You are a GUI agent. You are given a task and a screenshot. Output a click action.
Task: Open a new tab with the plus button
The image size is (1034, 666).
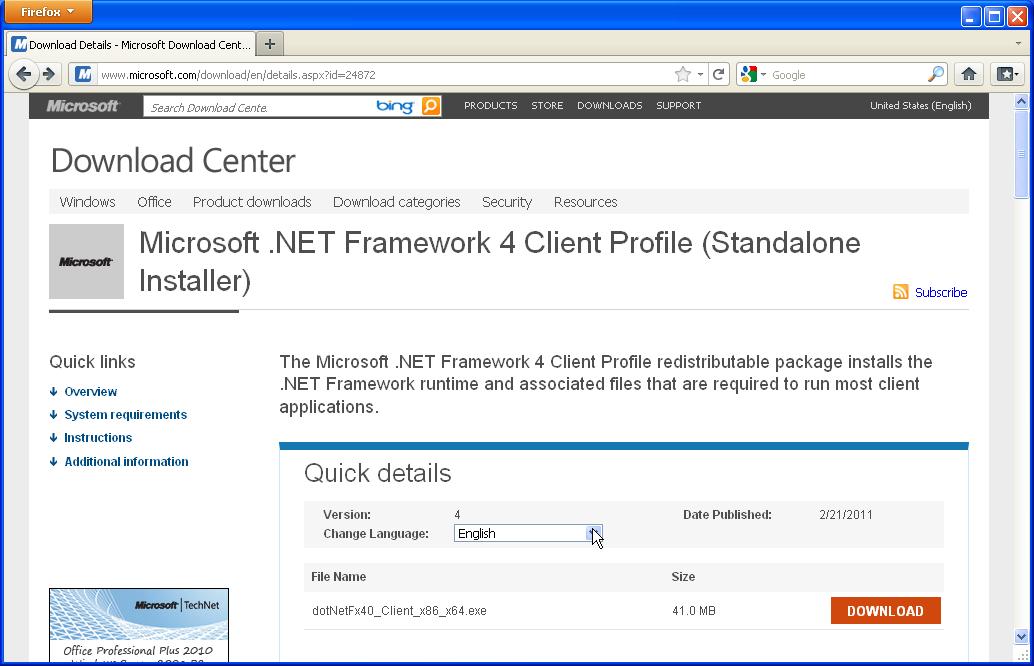(x=269, y=43)
